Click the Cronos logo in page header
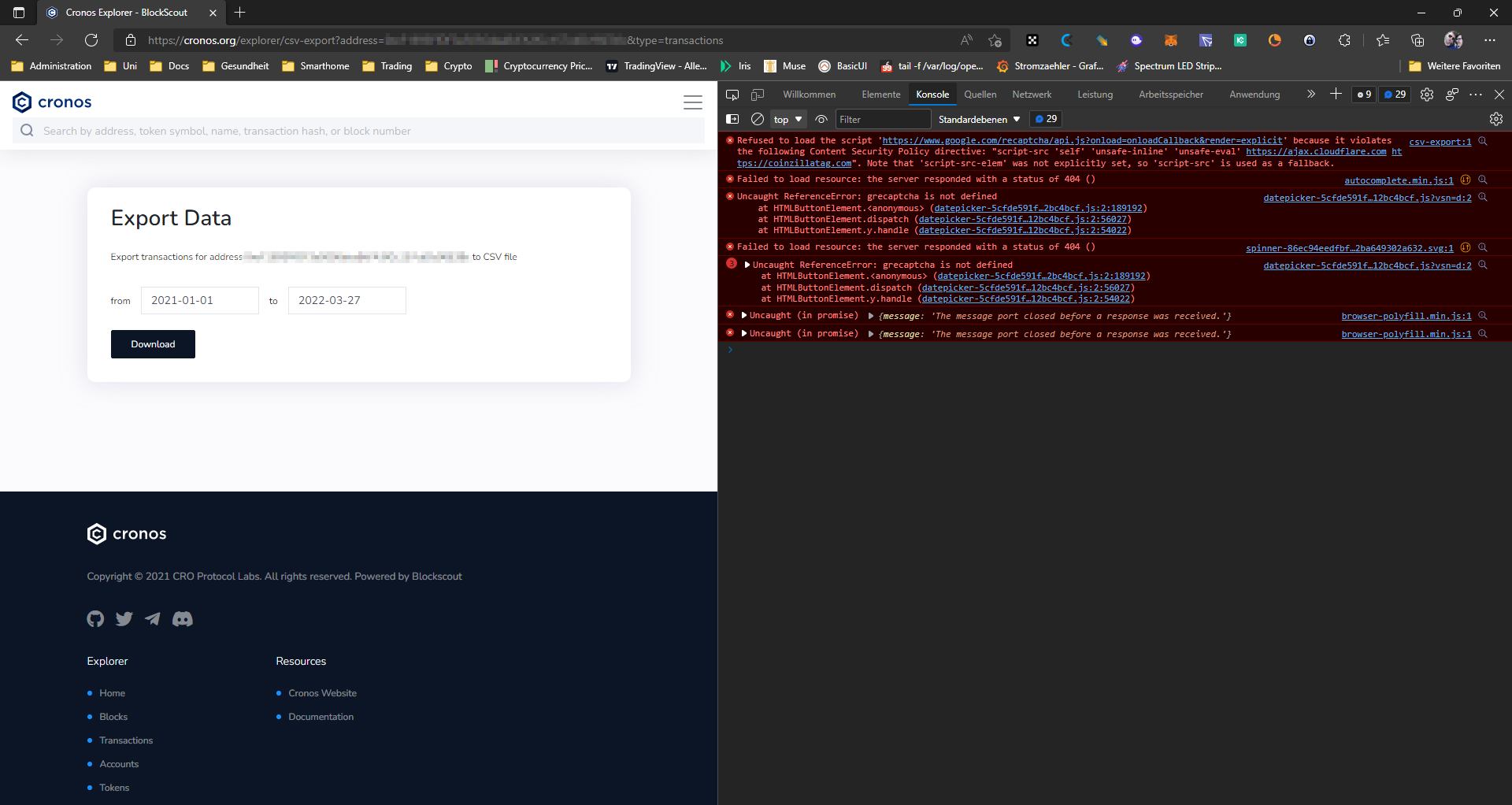 point(52,102)
